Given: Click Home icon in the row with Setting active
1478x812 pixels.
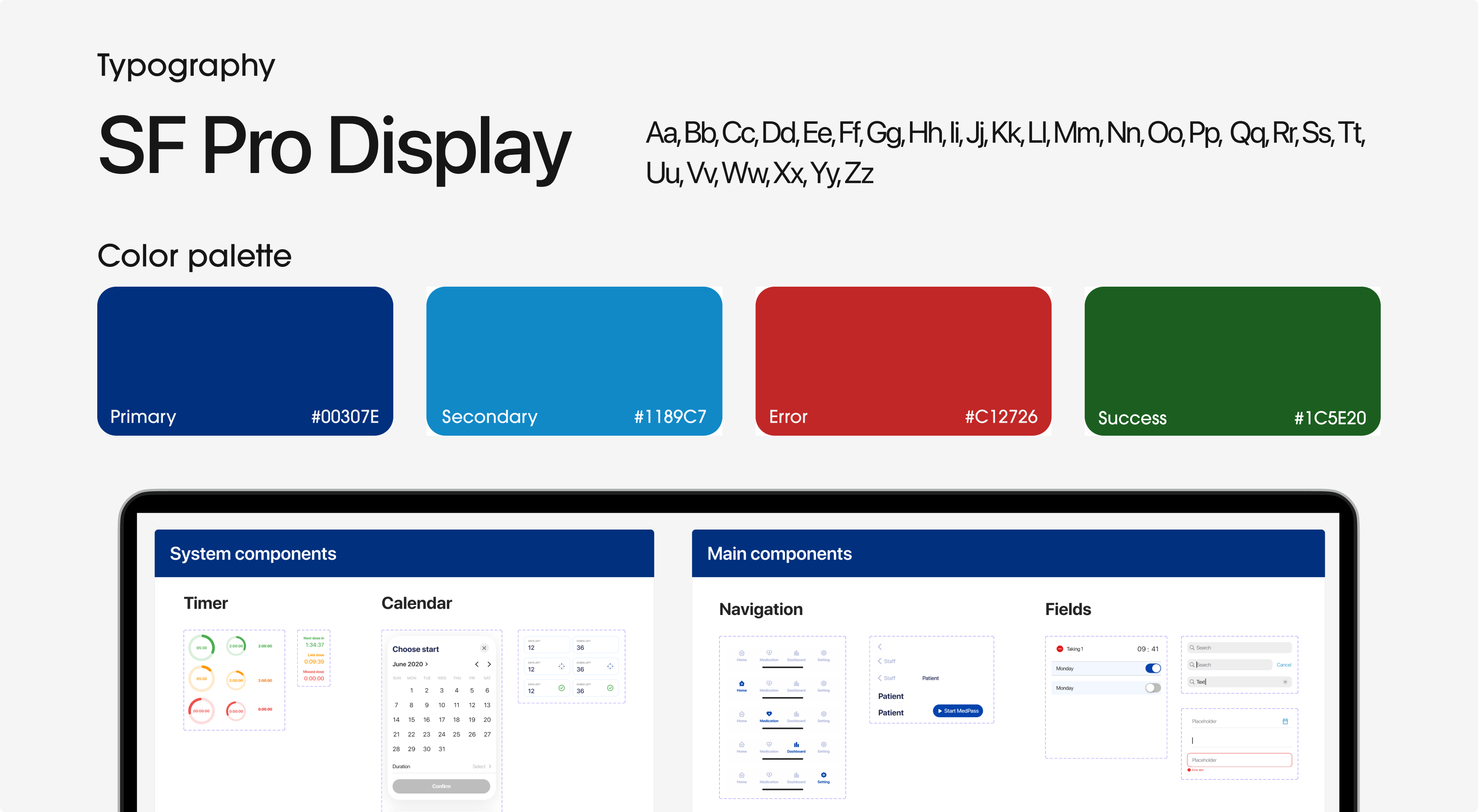Looking at the screenshot, I should 742,775.
